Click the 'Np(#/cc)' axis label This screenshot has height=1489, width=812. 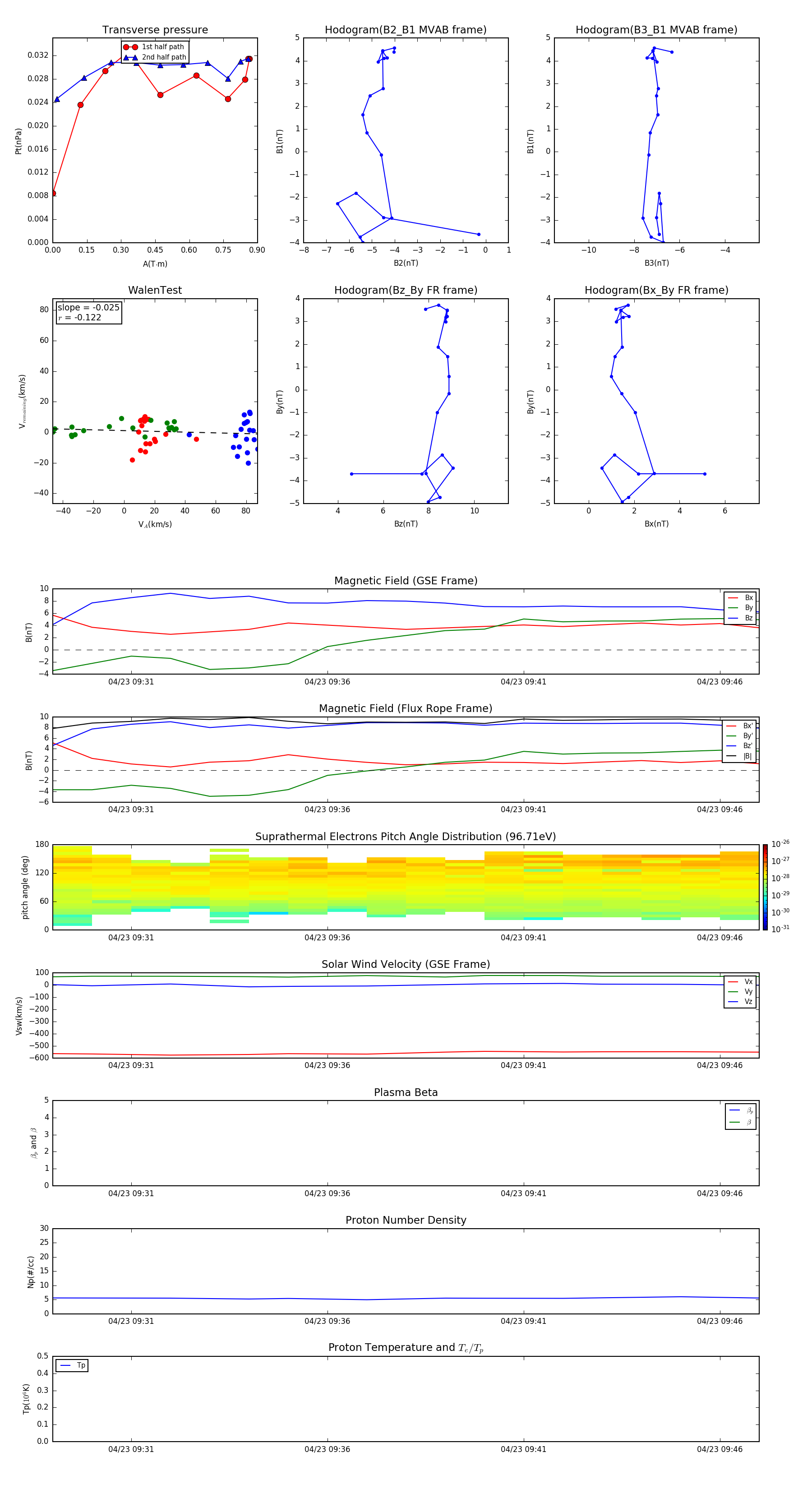[x=31, y=1271]
